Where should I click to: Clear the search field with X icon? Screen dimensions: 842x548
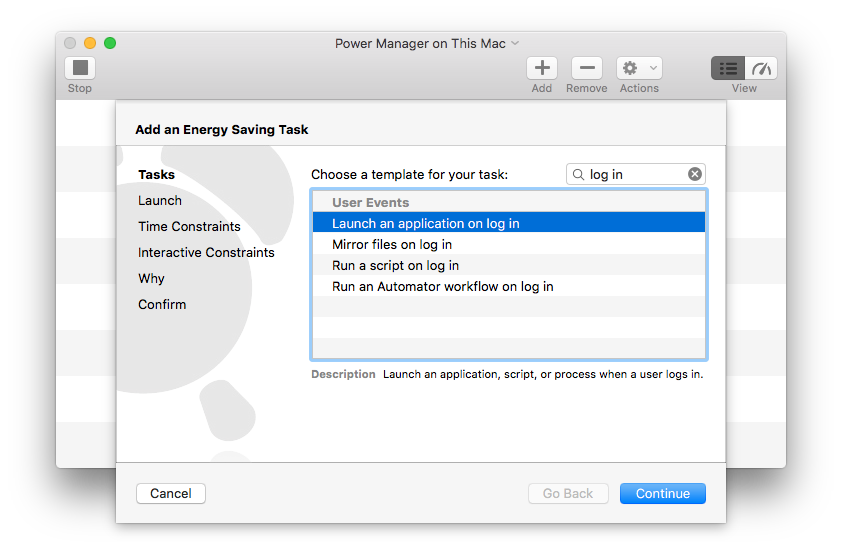(x=695, y=174)
